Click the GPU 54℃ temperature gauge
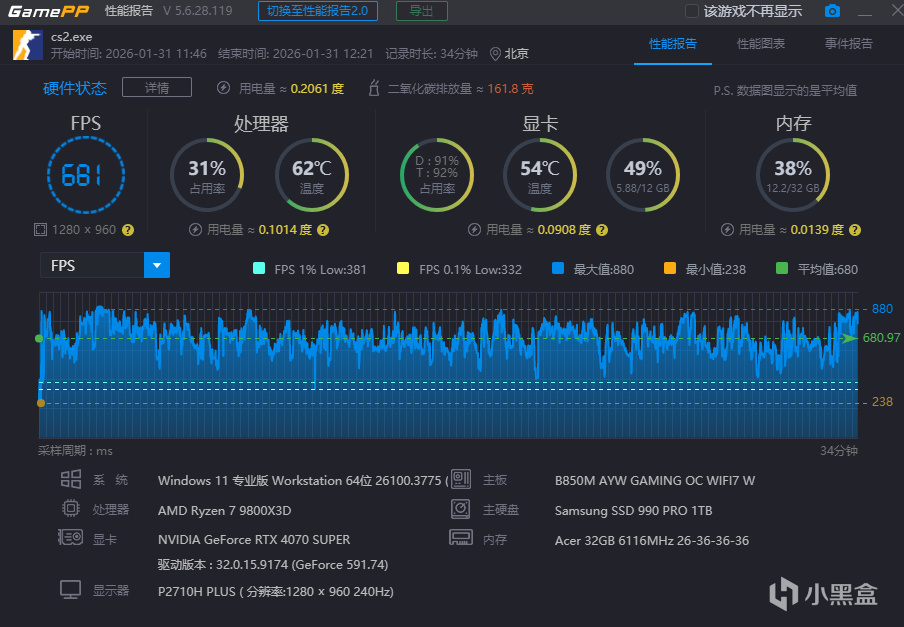The width and height of the screenshot is (904, 627). click(540, 175)
